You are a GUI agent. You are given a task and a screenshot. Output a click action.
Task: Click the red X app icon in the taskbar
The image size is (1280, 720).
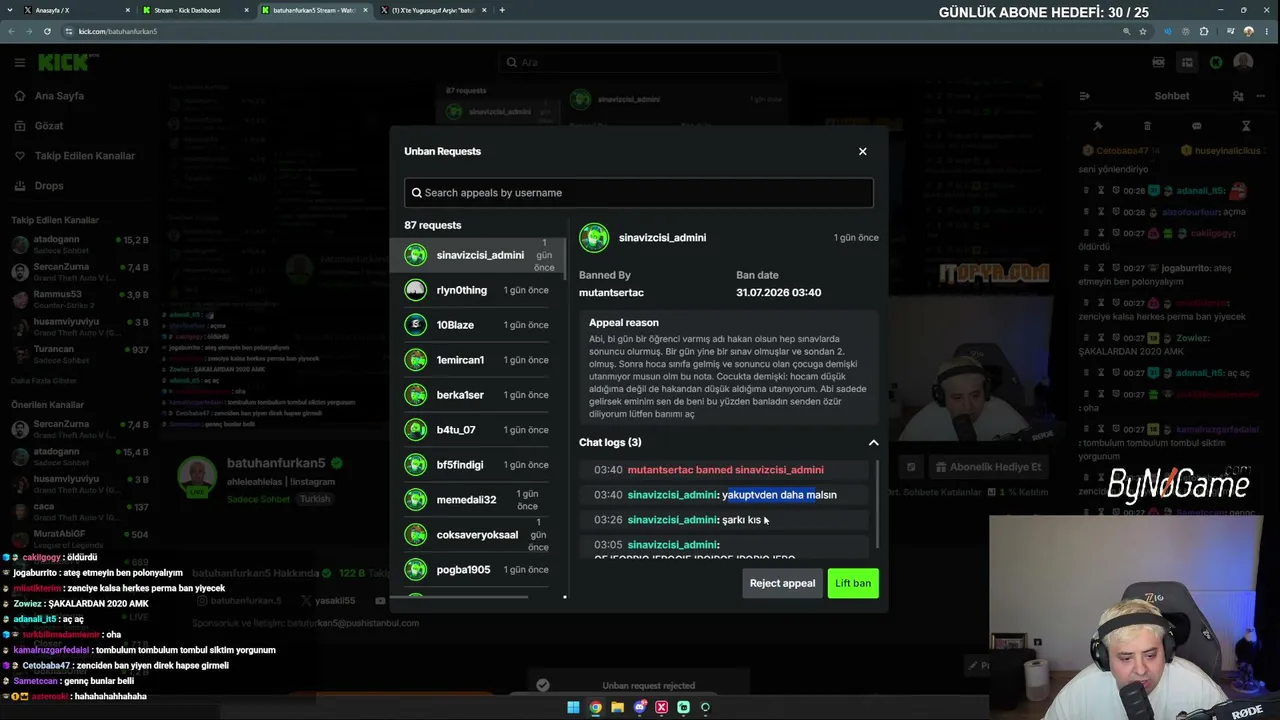pos(661,707)
